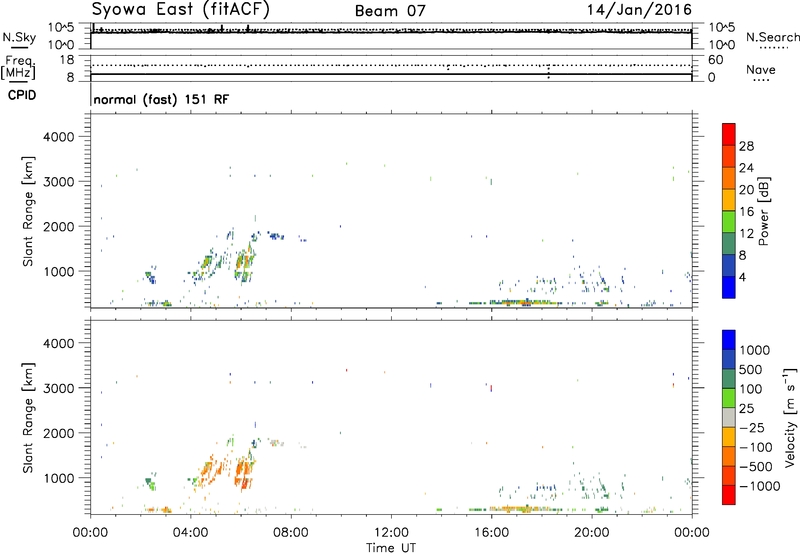Screen dimensions: 800x554
Task: Click the "4000" range tick of the power panel
Action: (59, 137)
